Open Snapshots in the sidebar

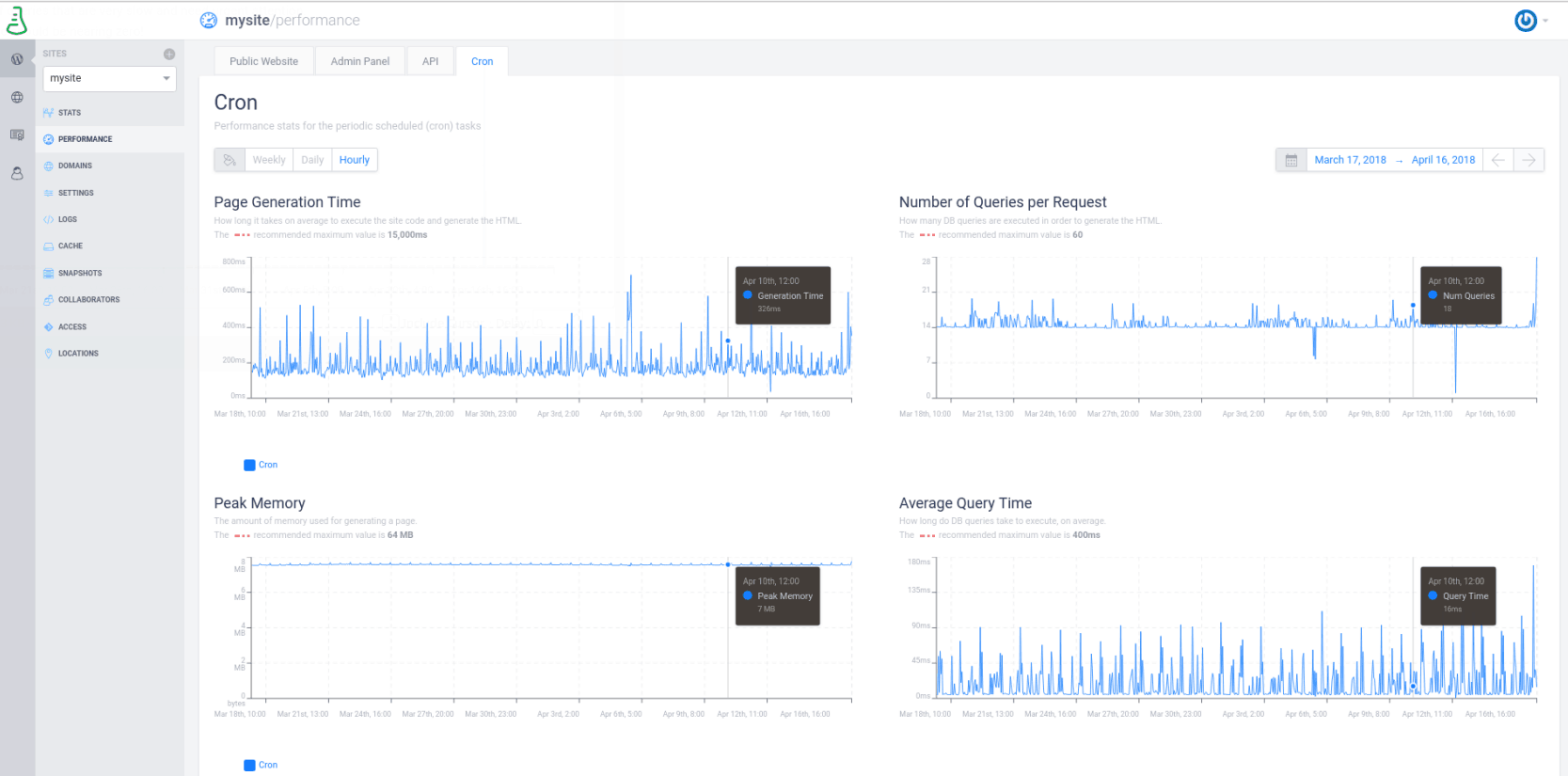(x=80, y=274)
